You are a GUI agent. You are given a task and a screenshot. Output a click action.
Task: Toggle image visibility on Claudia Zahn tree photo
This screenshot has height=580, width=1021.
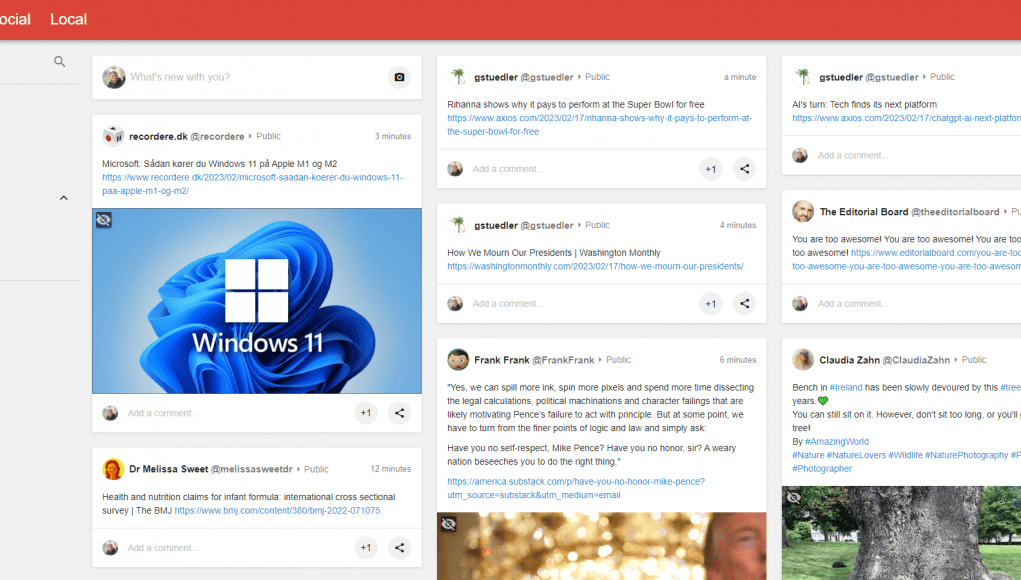click(794, 498)
